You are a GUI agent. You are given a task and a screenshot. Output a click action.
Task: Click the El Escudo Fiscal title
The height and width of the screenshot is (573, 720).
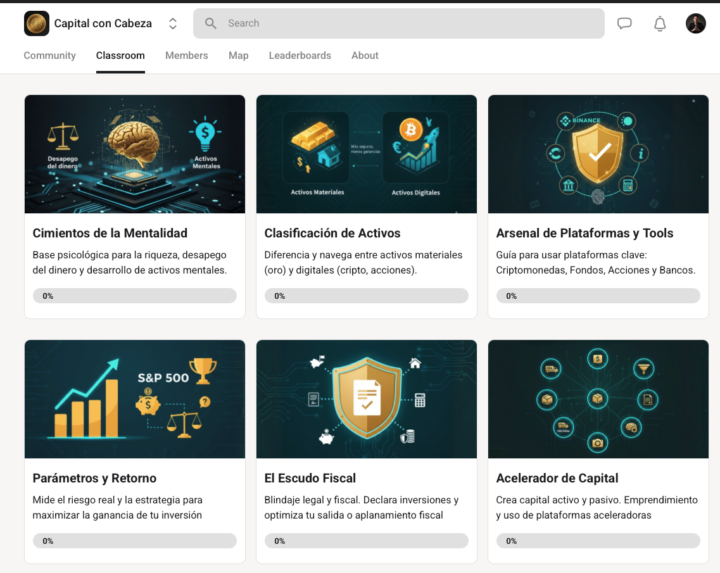coord(310,478)
